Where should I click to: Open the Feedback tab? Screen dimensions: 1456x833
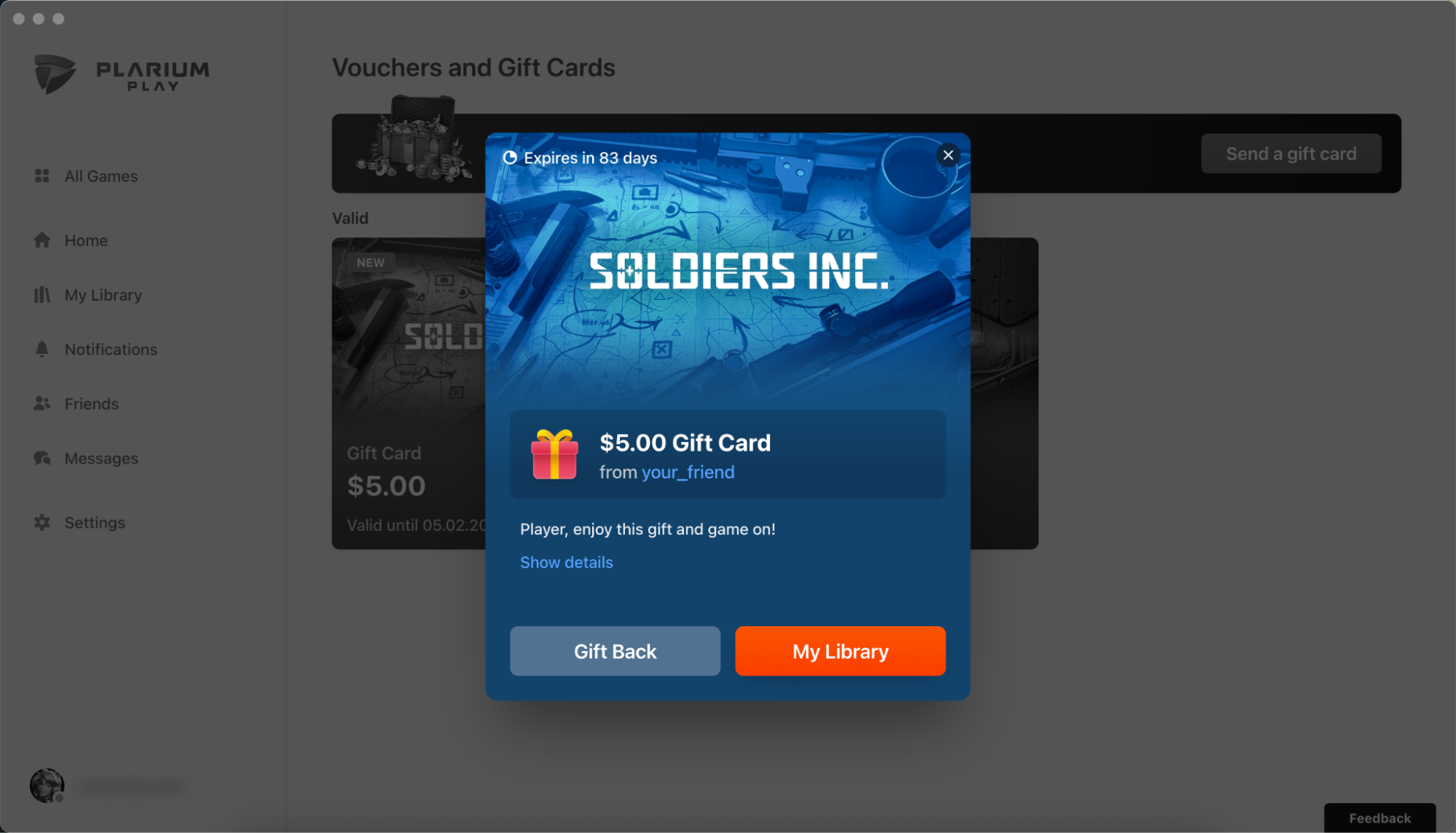coord(1380,818)
